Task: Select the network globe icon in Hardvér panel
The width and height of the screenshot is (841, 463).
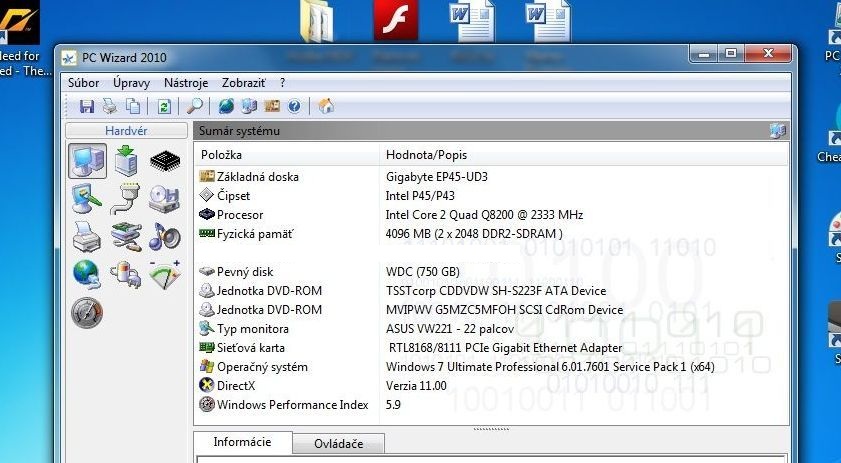Action: point(87,274)
